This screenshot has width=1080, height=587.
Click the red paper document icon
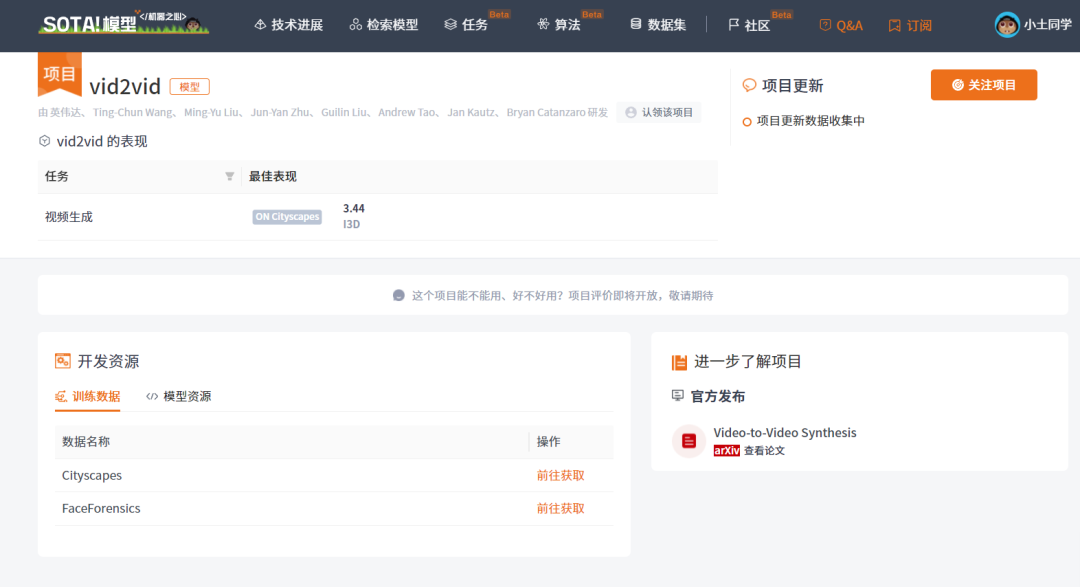689,441
